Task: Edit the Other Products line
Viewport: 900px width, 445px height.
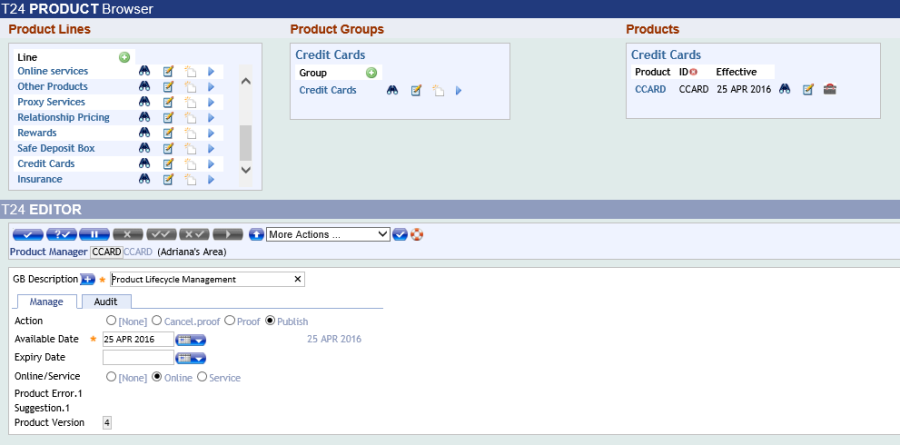Action: tap(168, 87)
